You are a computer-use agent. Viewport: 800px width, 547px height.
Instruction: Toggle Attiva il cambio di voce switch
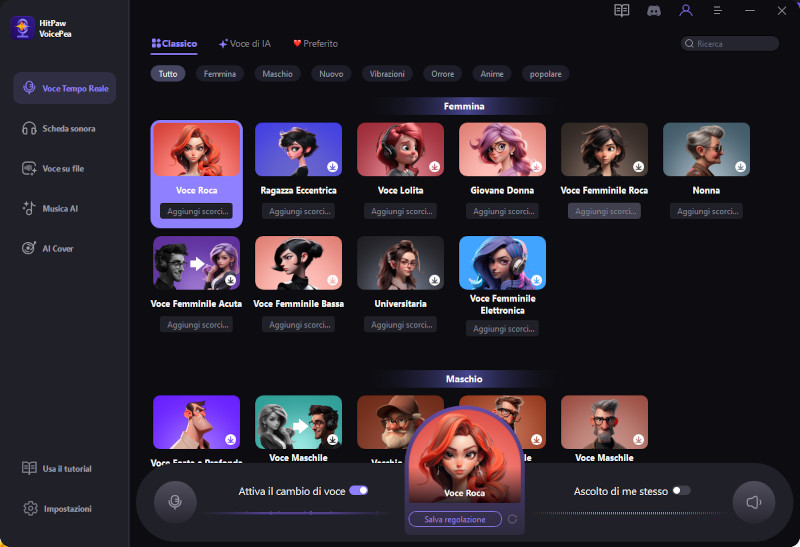pyautogui.click(x=358, y=490)
